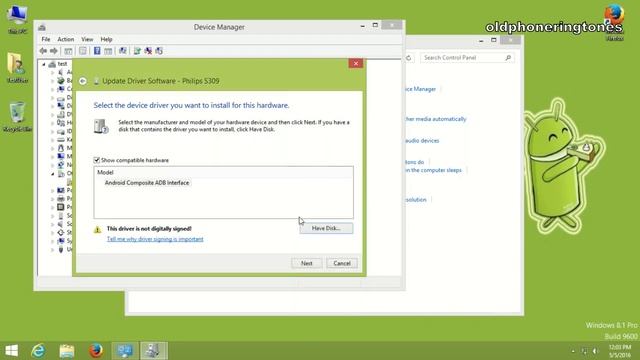Open the Start button on taskbar
This screenshot has height=360, width=640.
(12, 351)
